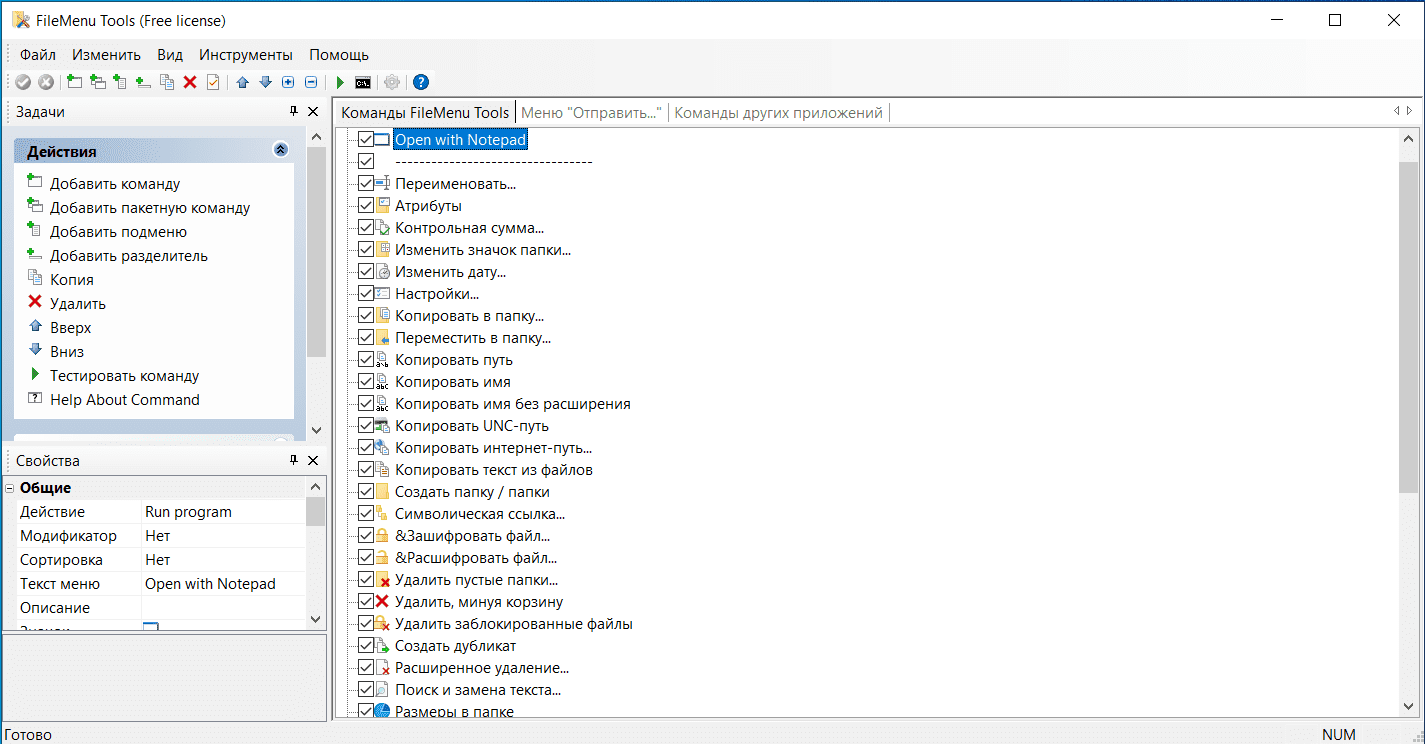The image size is (1425, 744).
Task: Switch to Команды других приложений tab
Action: pos(778,113)
